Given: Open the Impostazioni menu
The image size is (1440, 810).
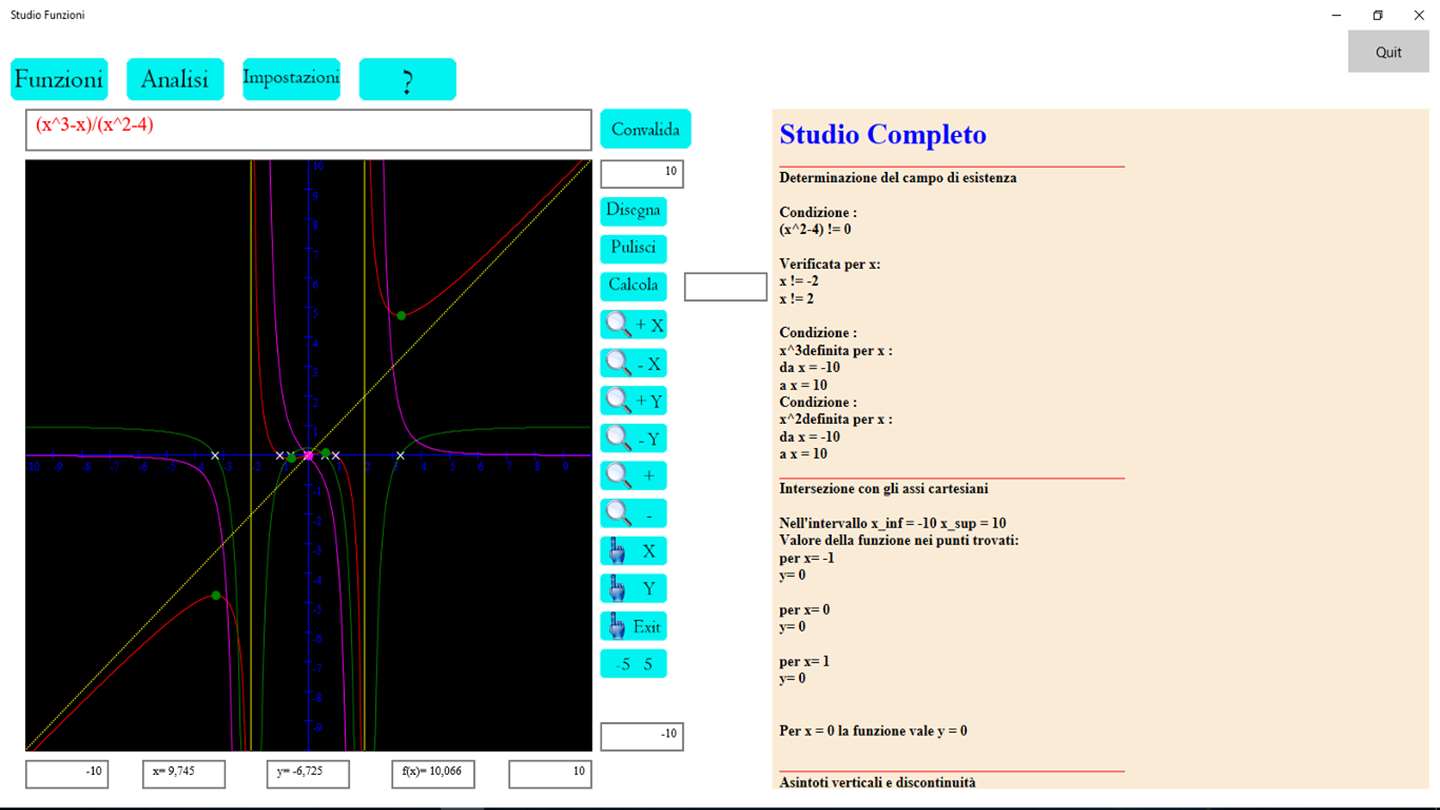Looking at the screenshot, I should 291,79.
